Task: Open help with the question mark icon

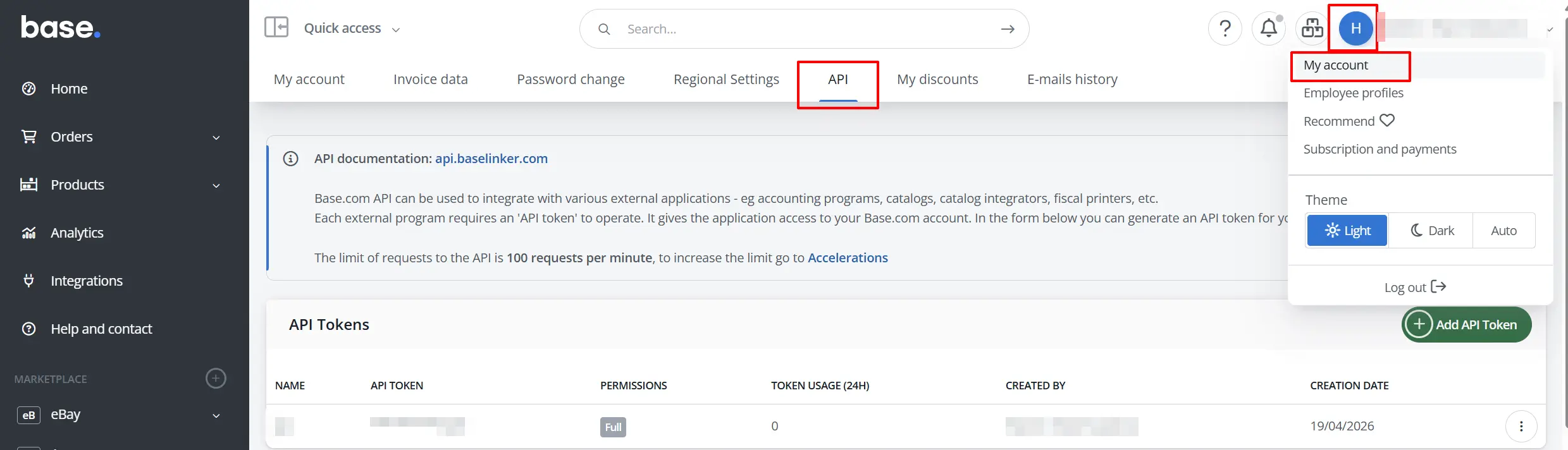Action: 1225,28
